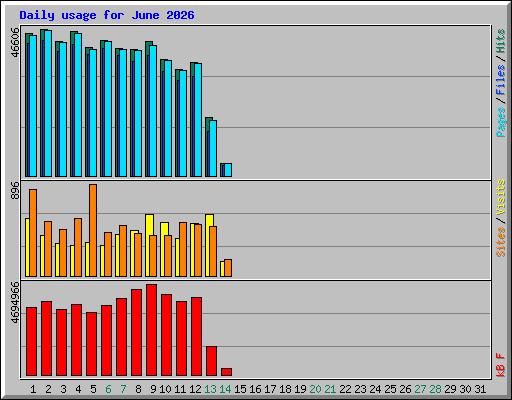Click the day 12 red KB bar
Screen dimensions: 512x400
196,337
